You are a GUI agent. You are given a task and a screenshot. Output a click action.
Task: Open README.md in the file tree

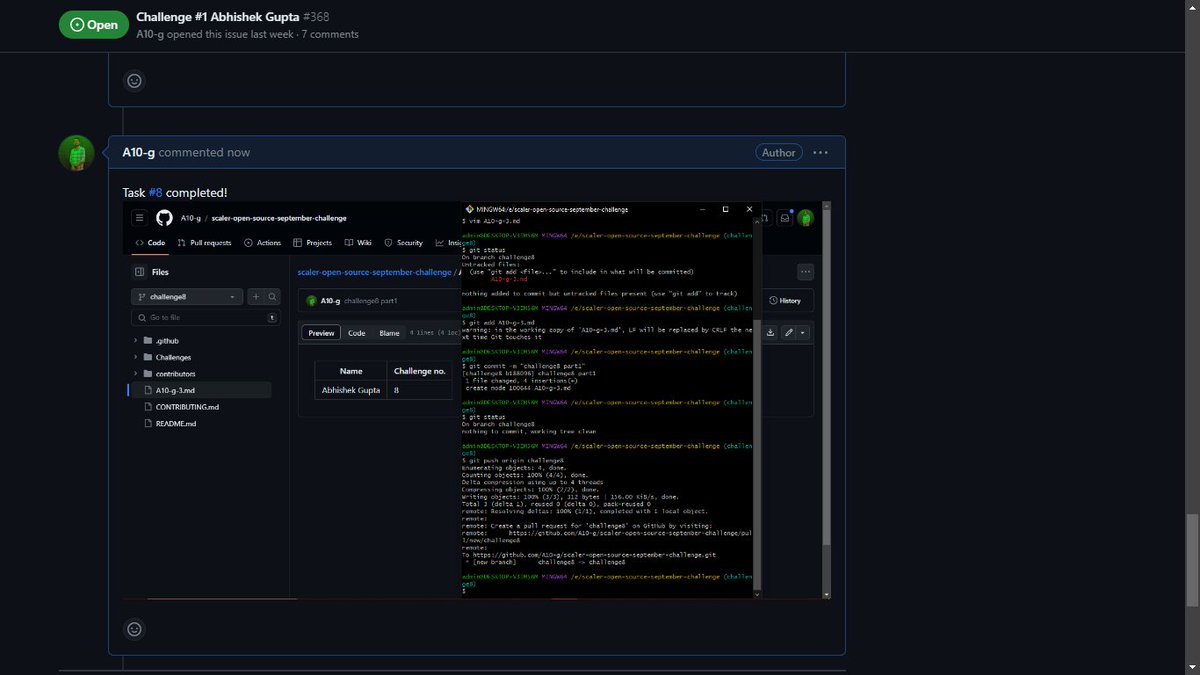coord(176,423)
